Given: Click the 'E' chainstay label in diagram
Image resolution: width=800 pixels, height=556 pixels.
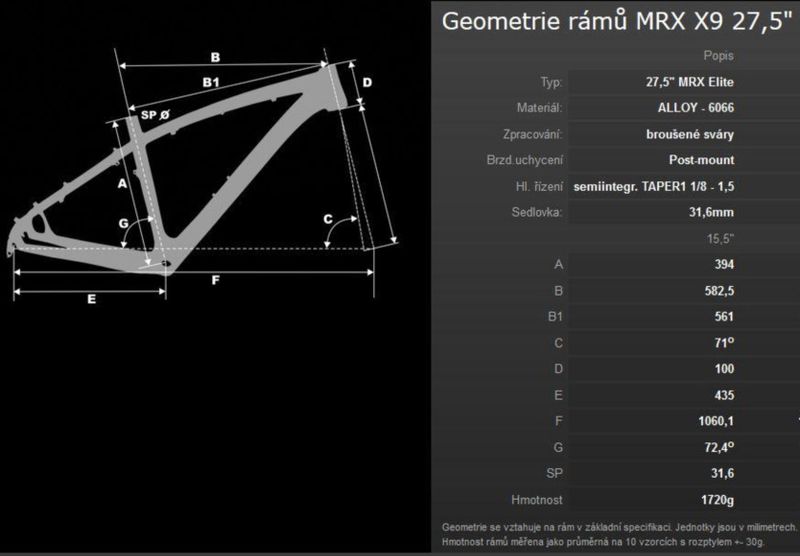Looking at the screenshot, I should [91, 299].
